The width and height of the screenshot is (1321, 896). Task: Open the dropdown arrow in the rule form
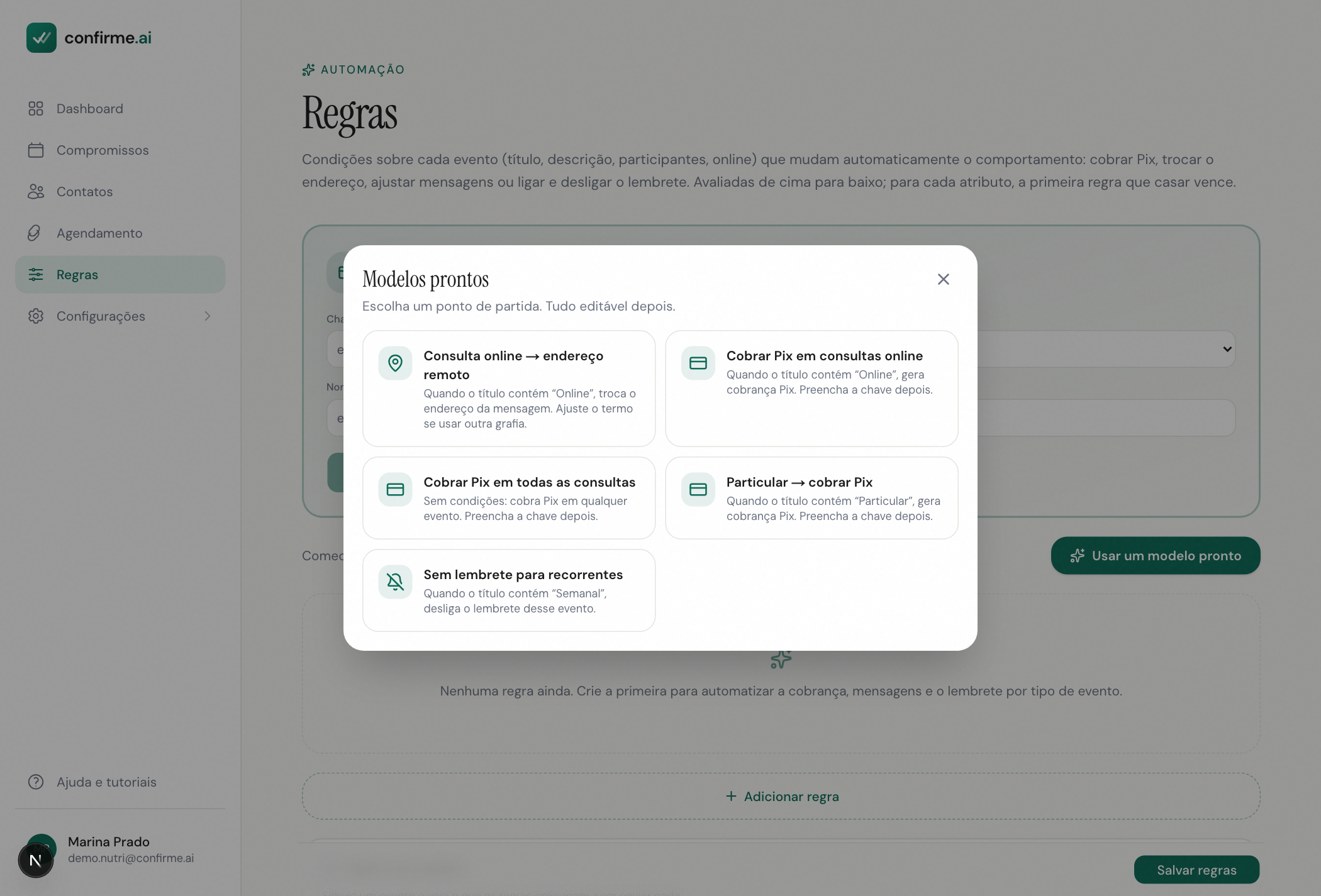(1227, 349)
